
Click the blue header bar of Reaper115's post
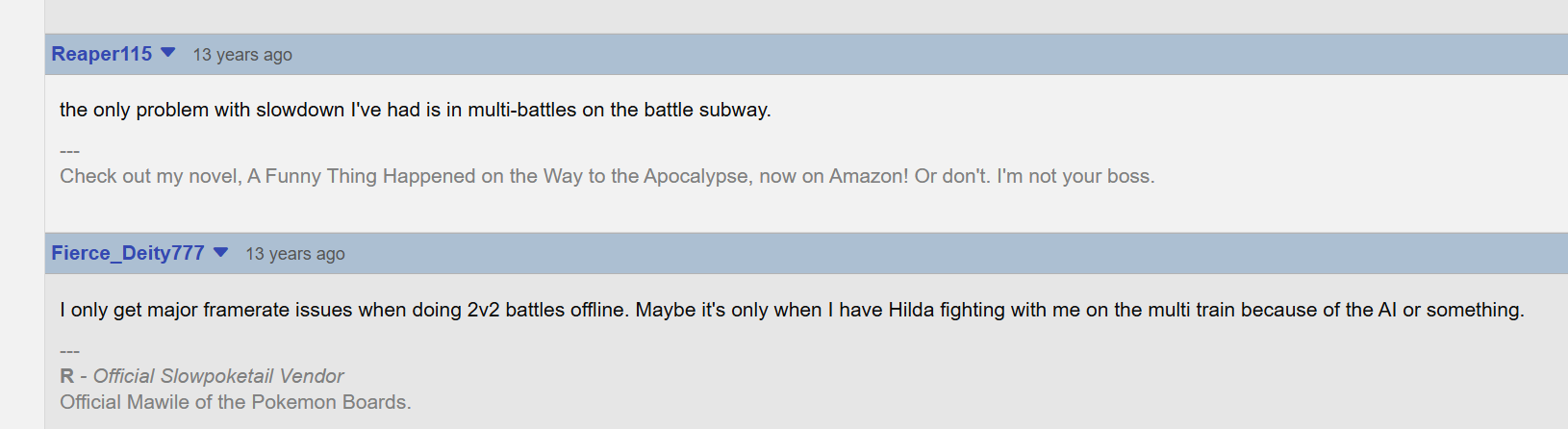point(866,54)
